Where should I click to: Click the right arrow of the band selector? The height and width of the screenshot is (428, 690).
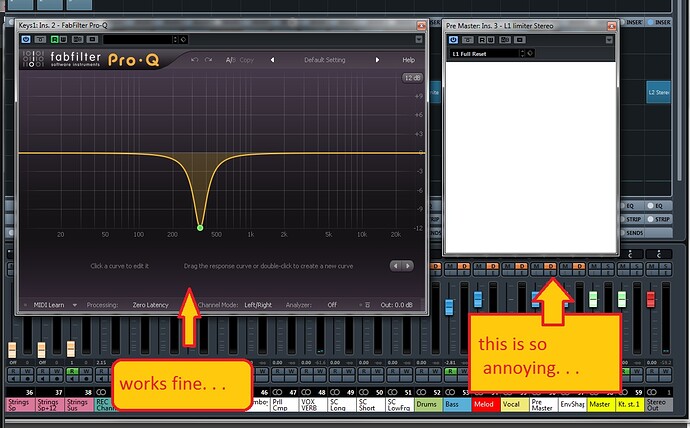point(408,266)
